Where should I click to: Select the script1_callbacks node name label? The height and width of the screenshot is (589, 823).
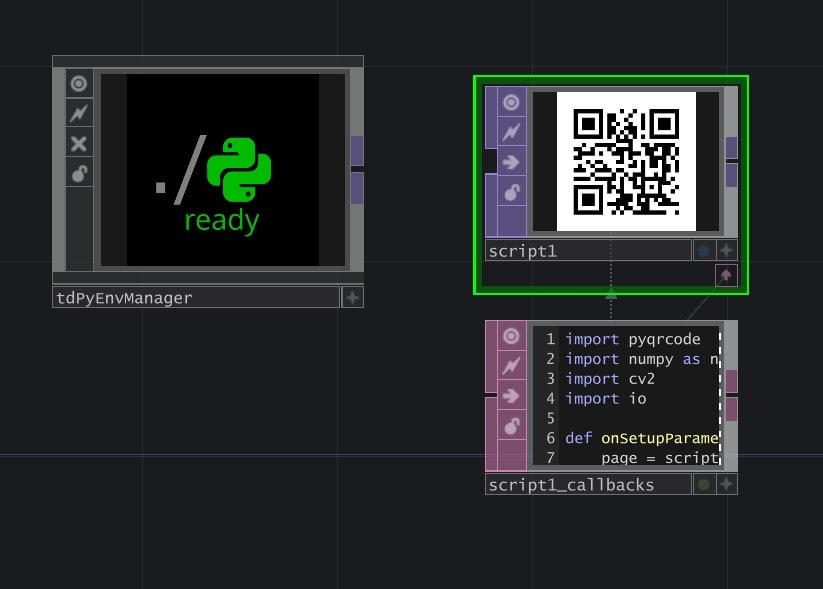pos(588,485)
